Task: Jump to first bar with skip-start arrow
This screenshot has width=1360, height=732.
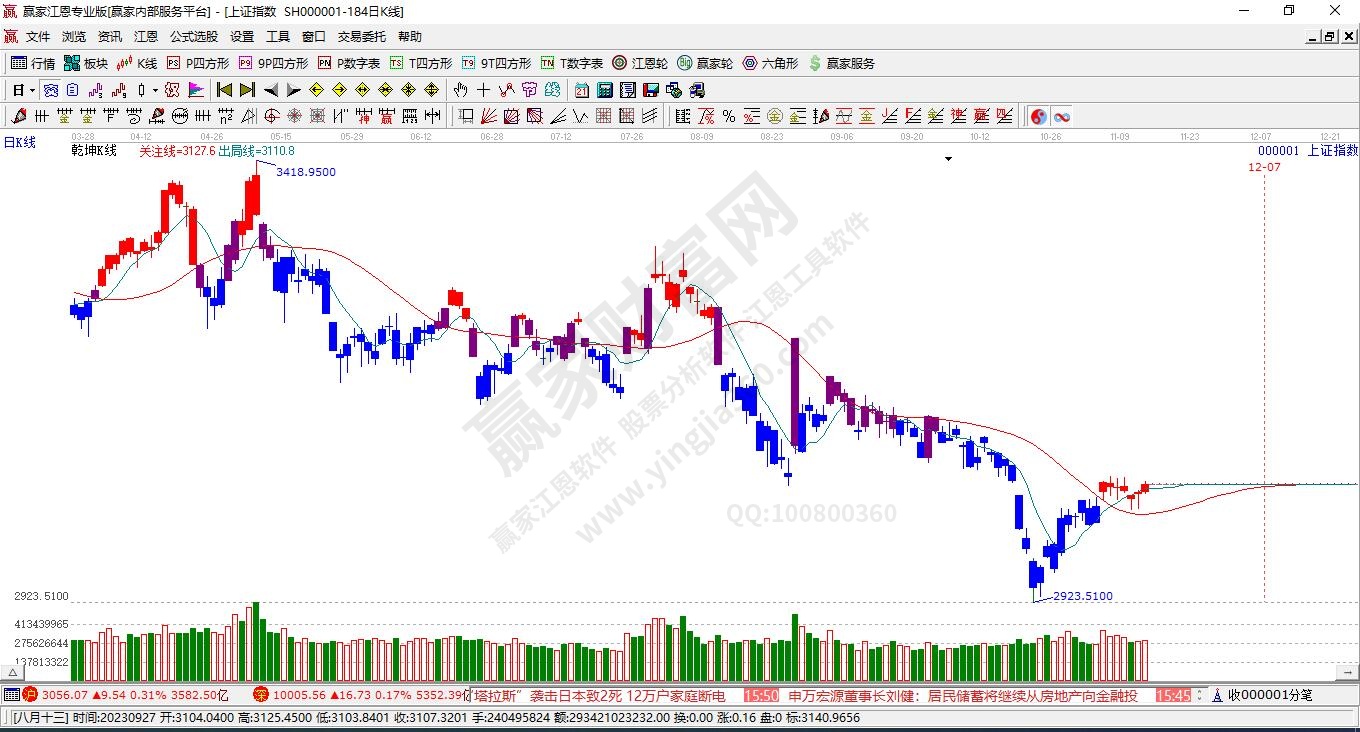Action: [225, 90]
